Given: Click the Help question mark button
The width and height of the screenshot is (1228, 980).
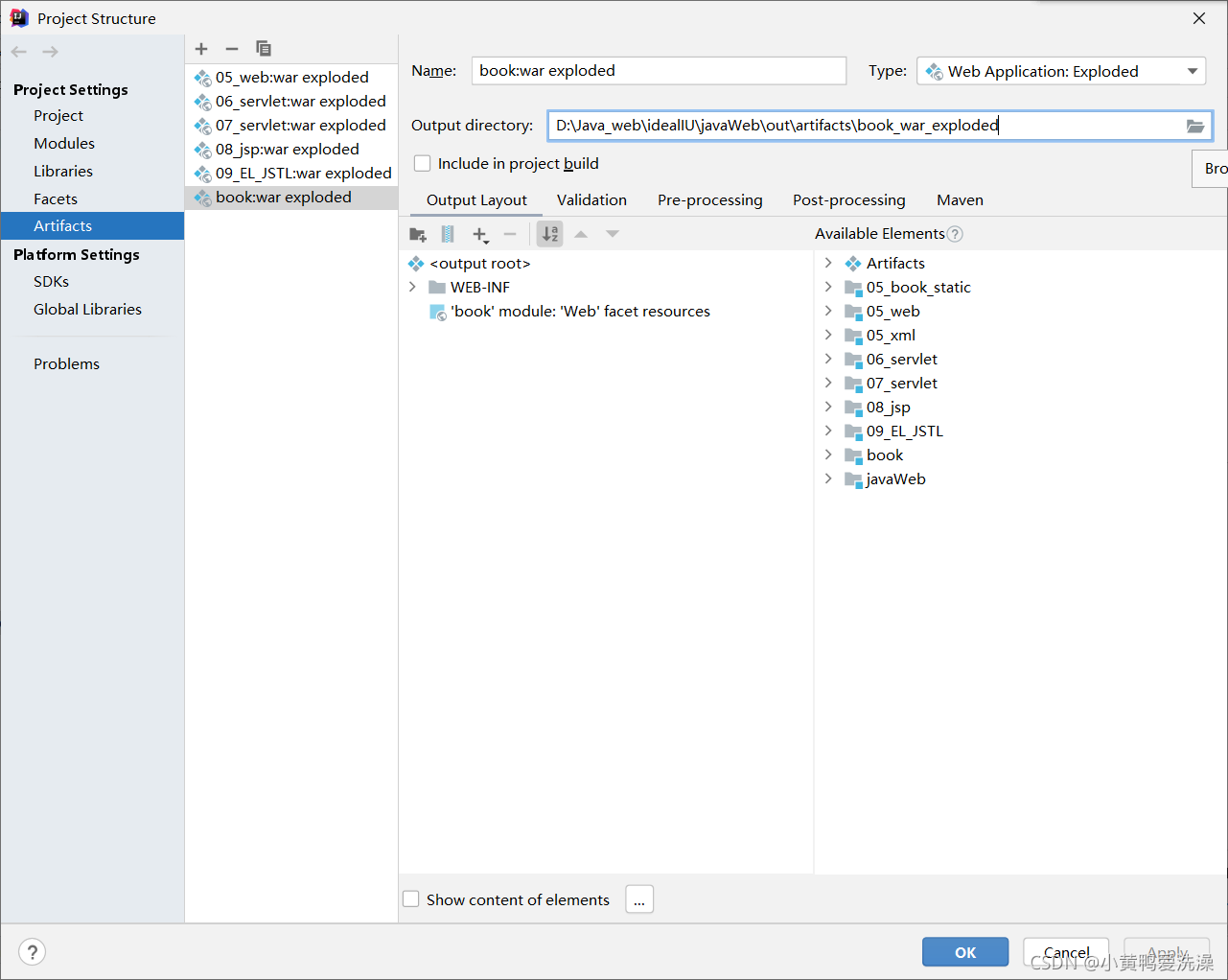Looking at the screenshot, I should click(x=33, y=952).
